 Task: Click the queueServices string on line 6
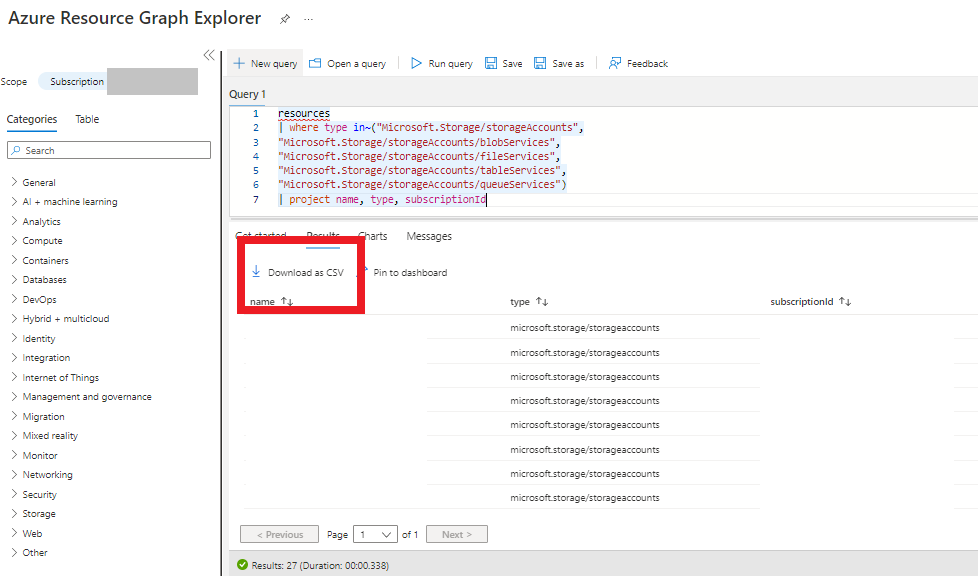[422, 185]
